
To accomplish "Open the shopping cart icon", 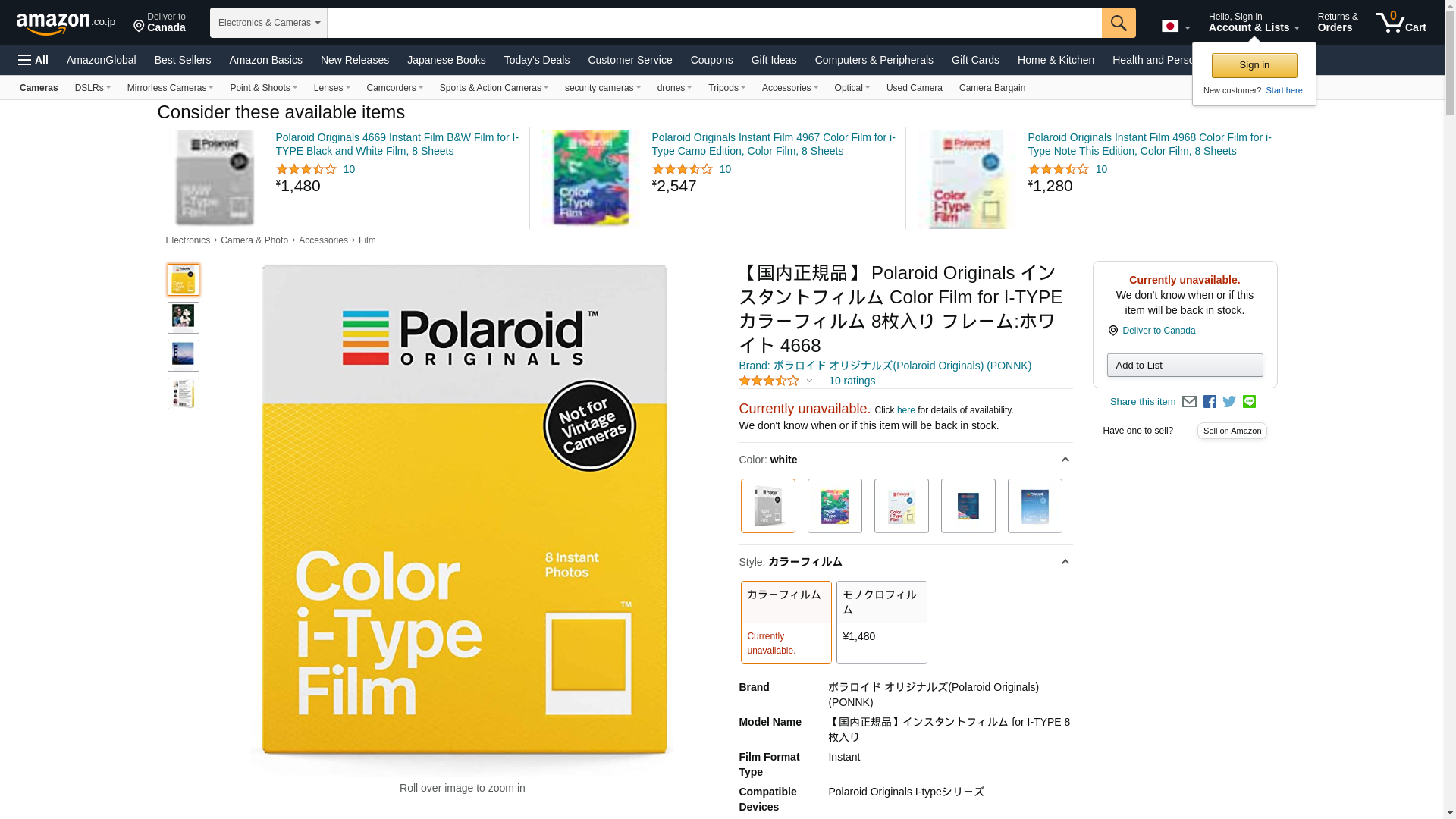I will point(1401,22).
